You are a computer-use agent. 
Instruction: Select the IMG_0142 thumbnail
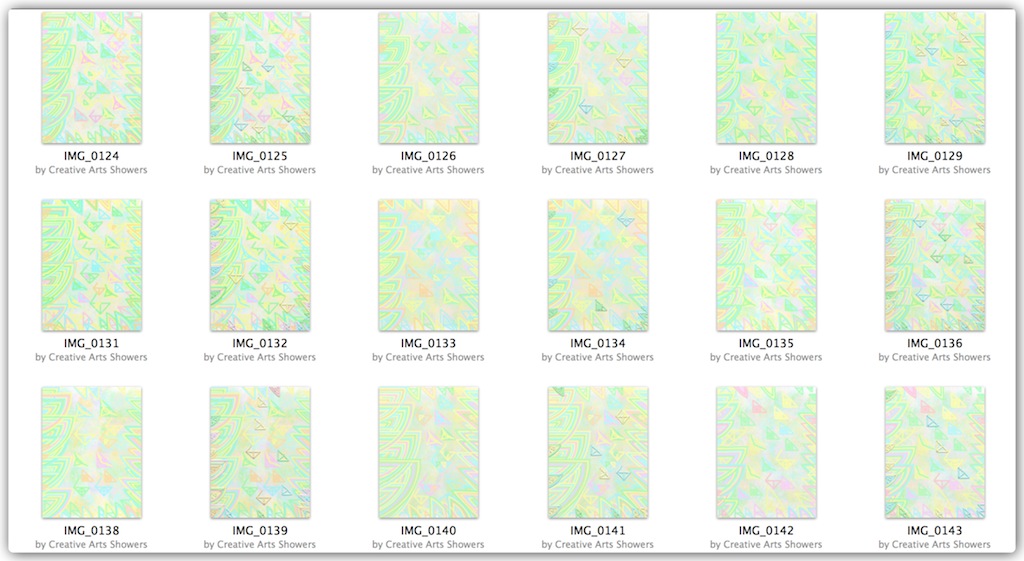[766, 453]
